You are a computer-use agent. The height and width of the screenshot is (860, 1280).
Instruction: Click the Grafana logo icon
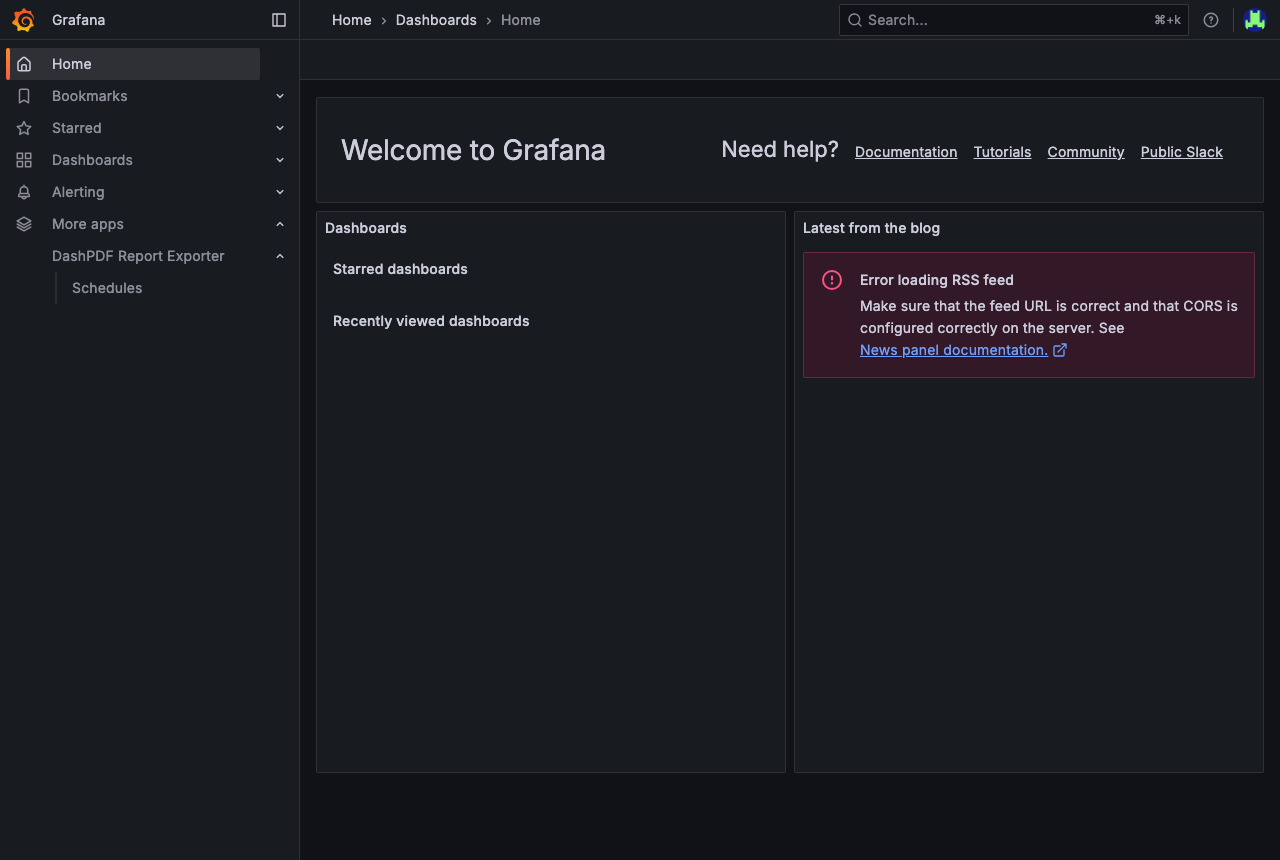pyautogui.click(x=23, y=20)
